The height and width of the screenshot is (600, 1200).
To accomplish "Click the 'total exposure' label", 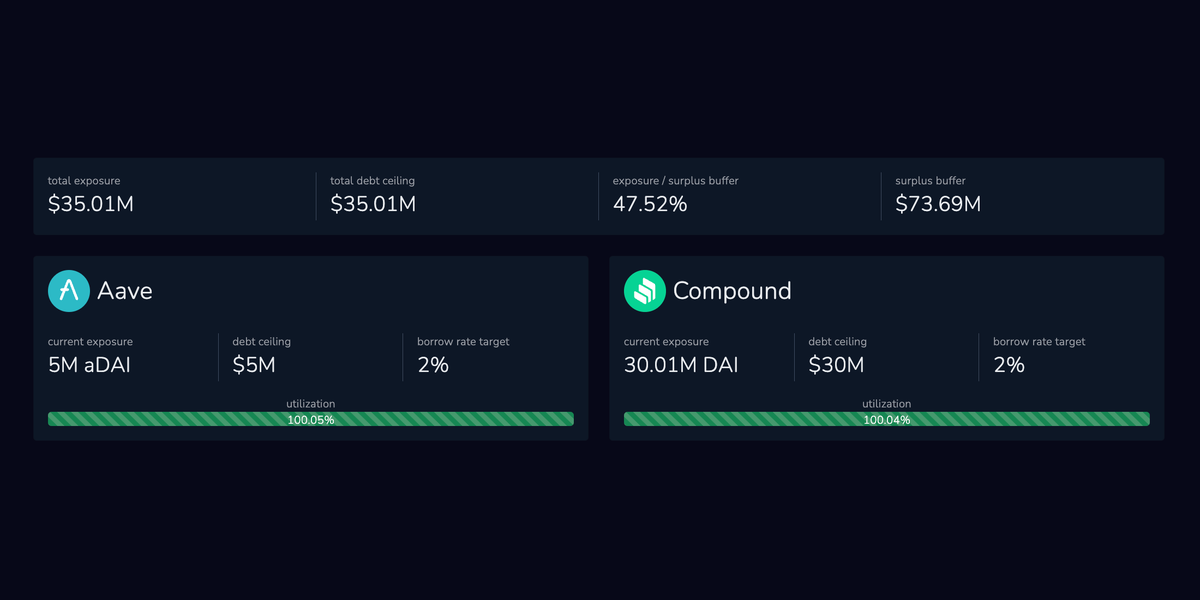I will [x=84, y=181].
